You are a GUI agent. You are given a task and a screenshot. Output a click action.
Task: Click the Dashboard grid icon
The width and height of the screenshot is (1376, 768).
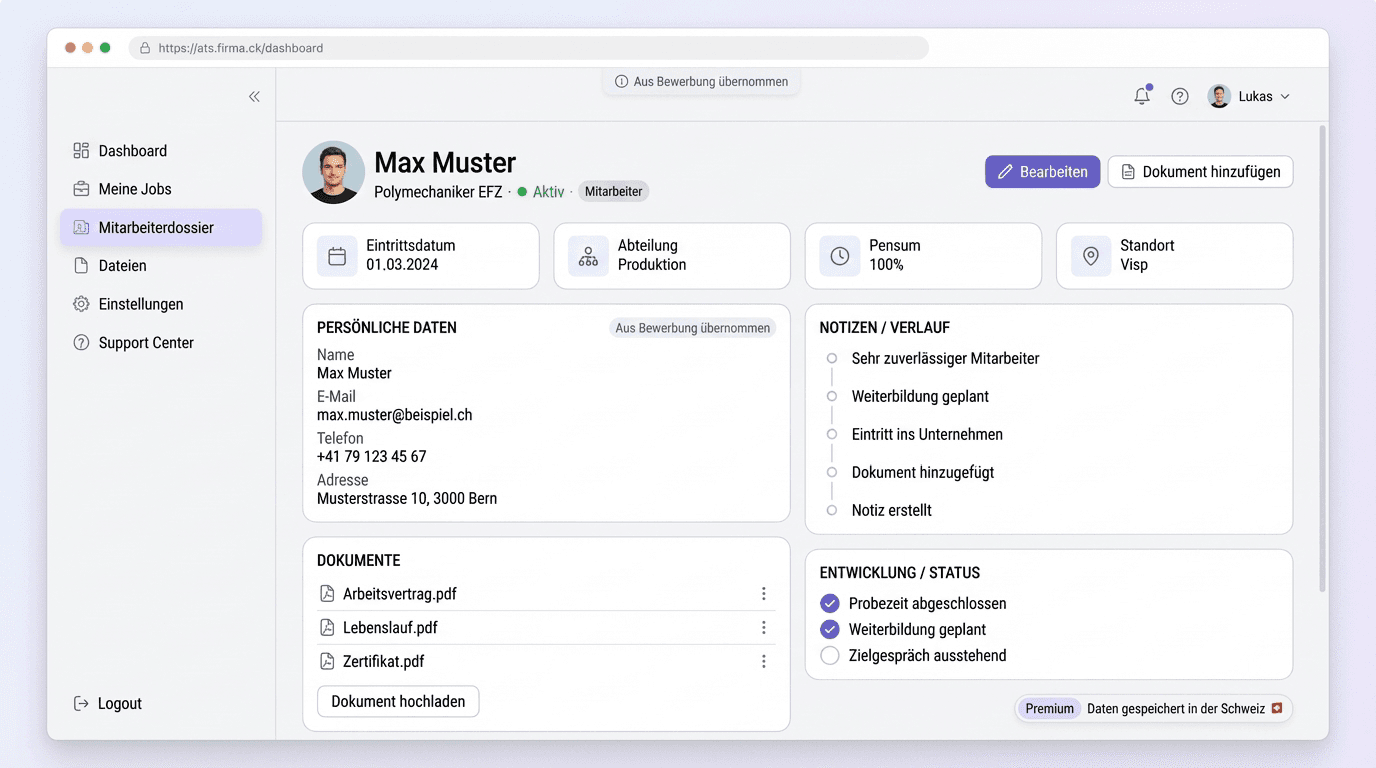click(x=81, y=151)
